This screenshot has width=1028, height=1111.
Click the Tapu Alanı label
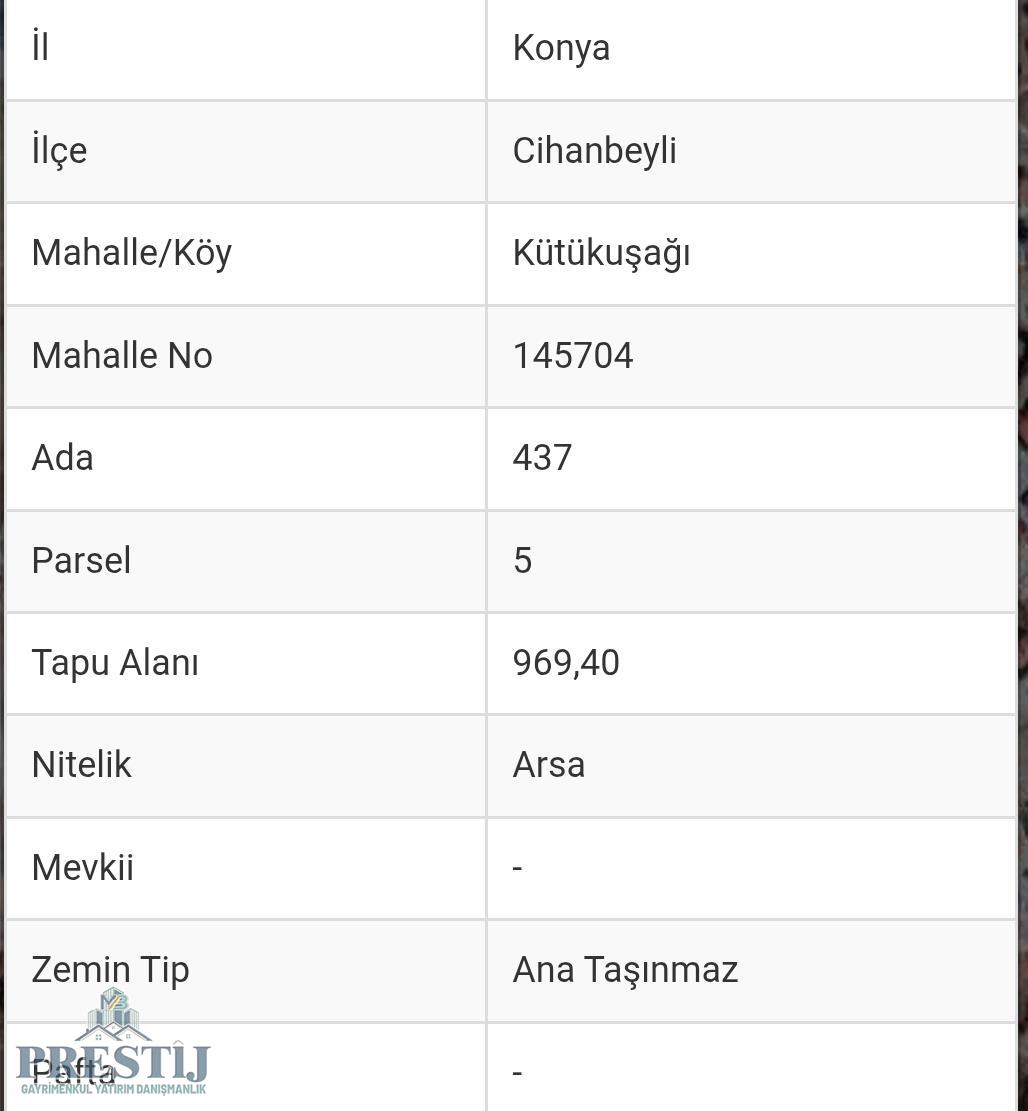coord(115,664)
